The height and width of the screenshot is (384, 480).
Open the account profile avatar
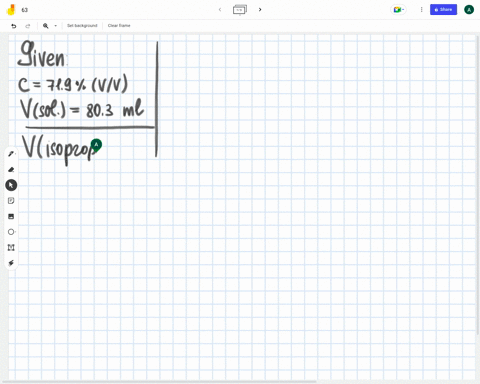[x=469, y=10]
